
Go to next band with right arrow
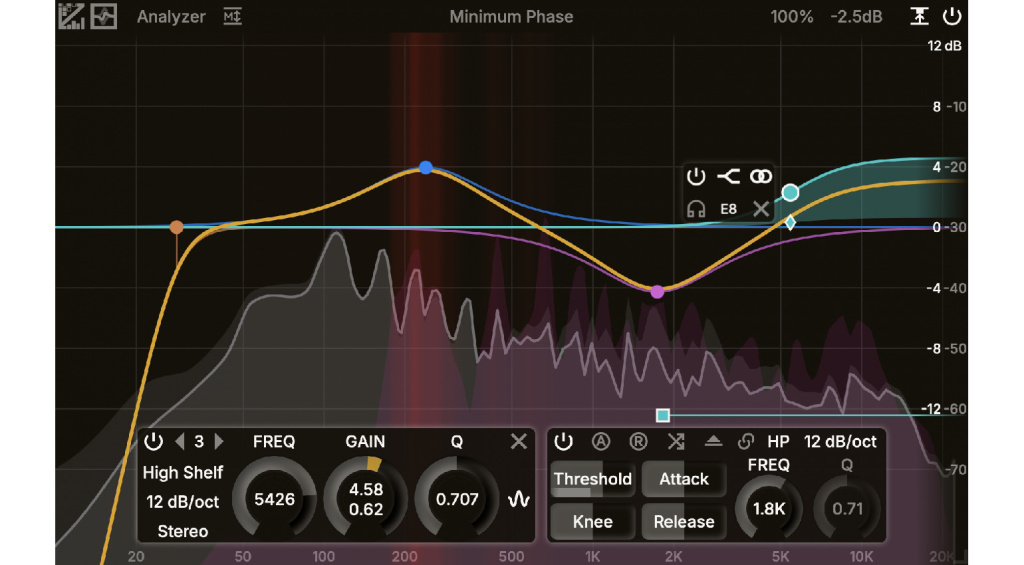click(x=219, y=442)
